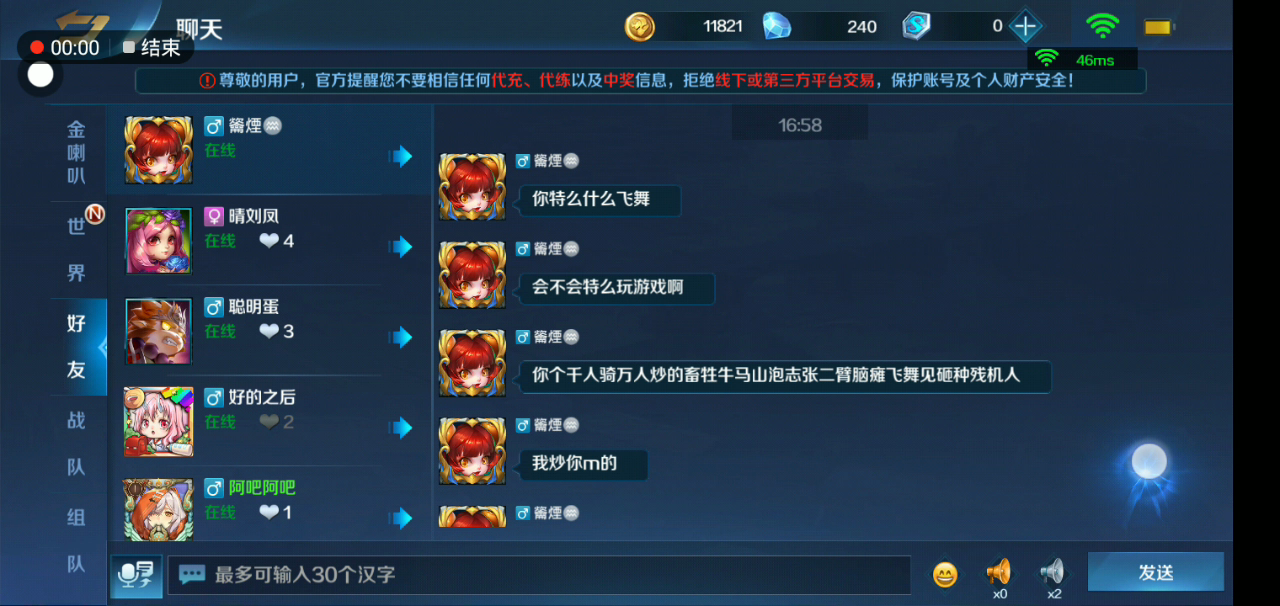Tap the floating white circle recorder button
This screenshot has height=606, width=1280.
coord(41,74)
